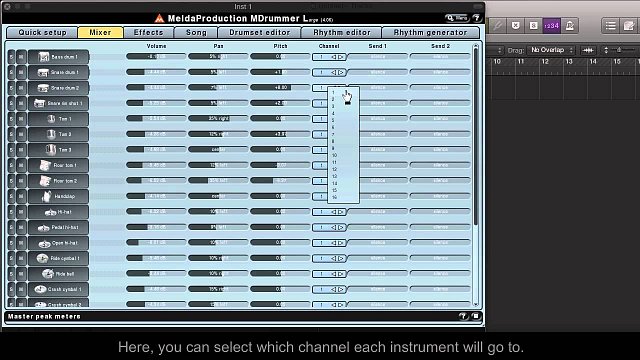Image resolution: width=640 pixels, height=360 pixels.
Task: Click the Snare drum 2 pitch slider
Action: coord(280,88)
